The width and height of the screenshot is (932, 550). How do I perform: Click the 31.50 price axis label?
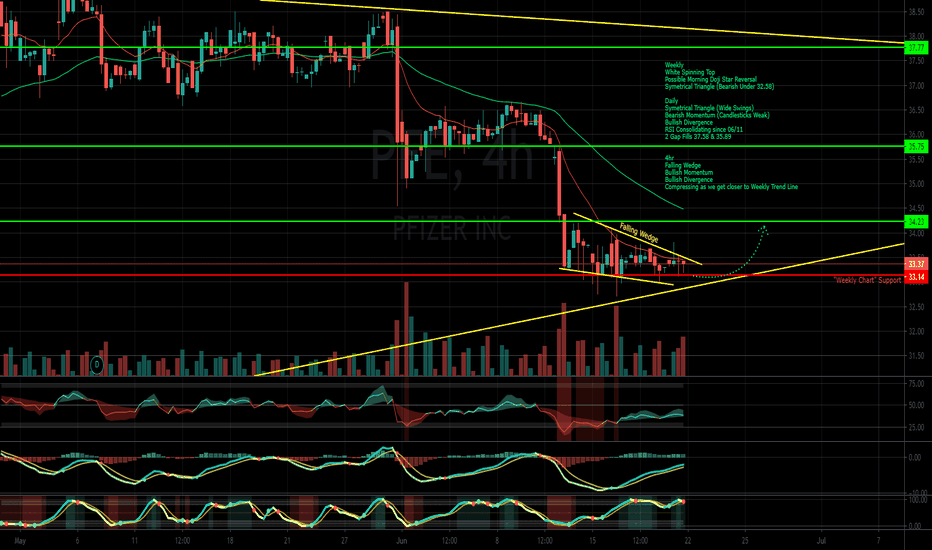(916, 356)
